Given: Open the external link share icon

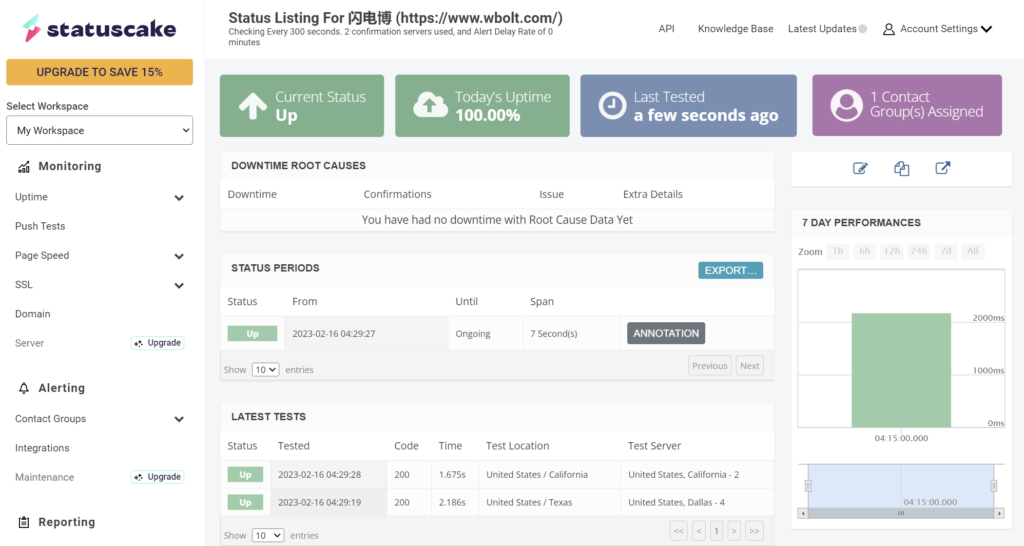Looking at the screenshot, I should pyautogui.click(x=942, y=169).
